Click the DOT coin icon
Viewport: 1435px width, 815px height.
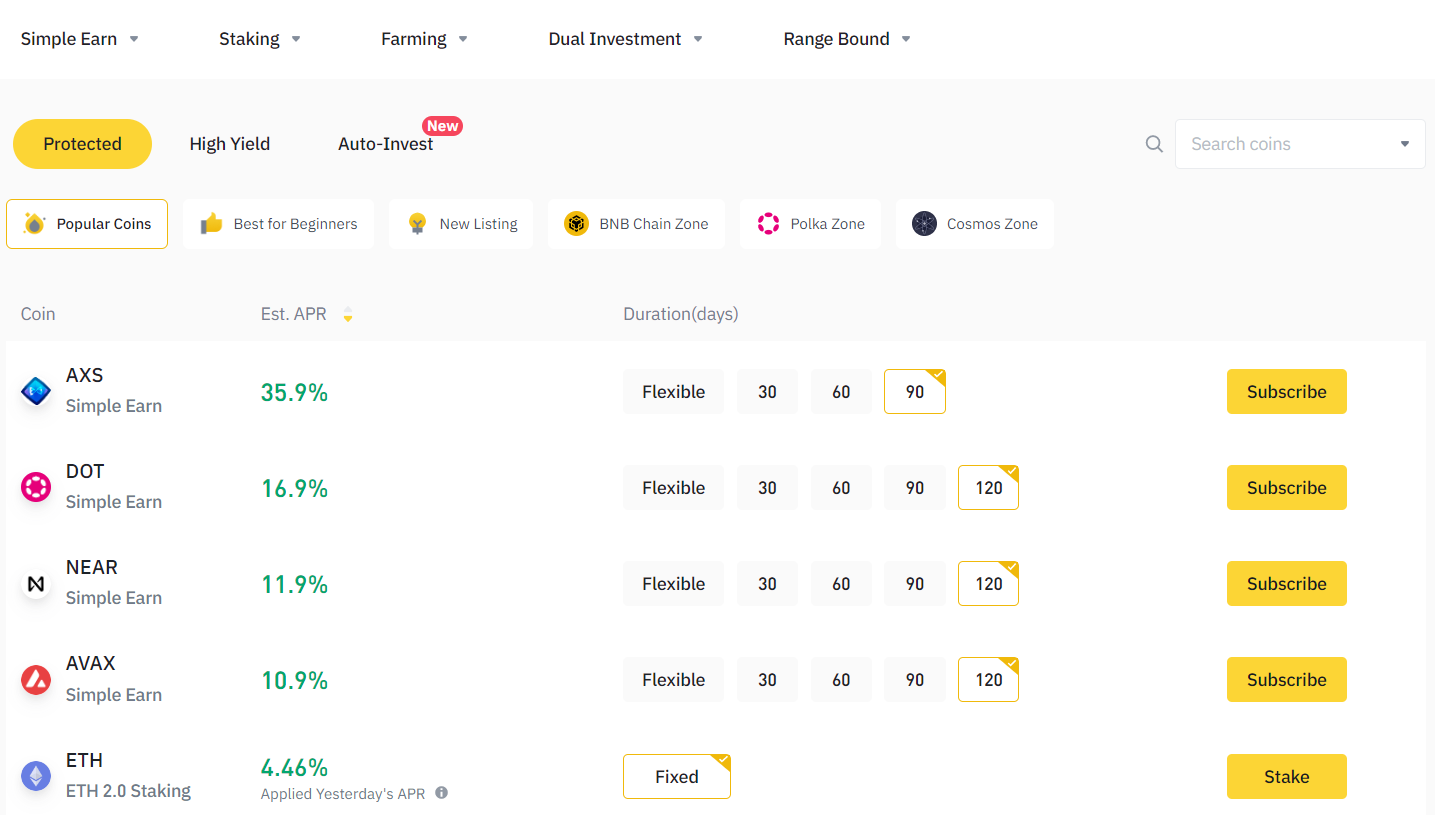pos(36,488)
